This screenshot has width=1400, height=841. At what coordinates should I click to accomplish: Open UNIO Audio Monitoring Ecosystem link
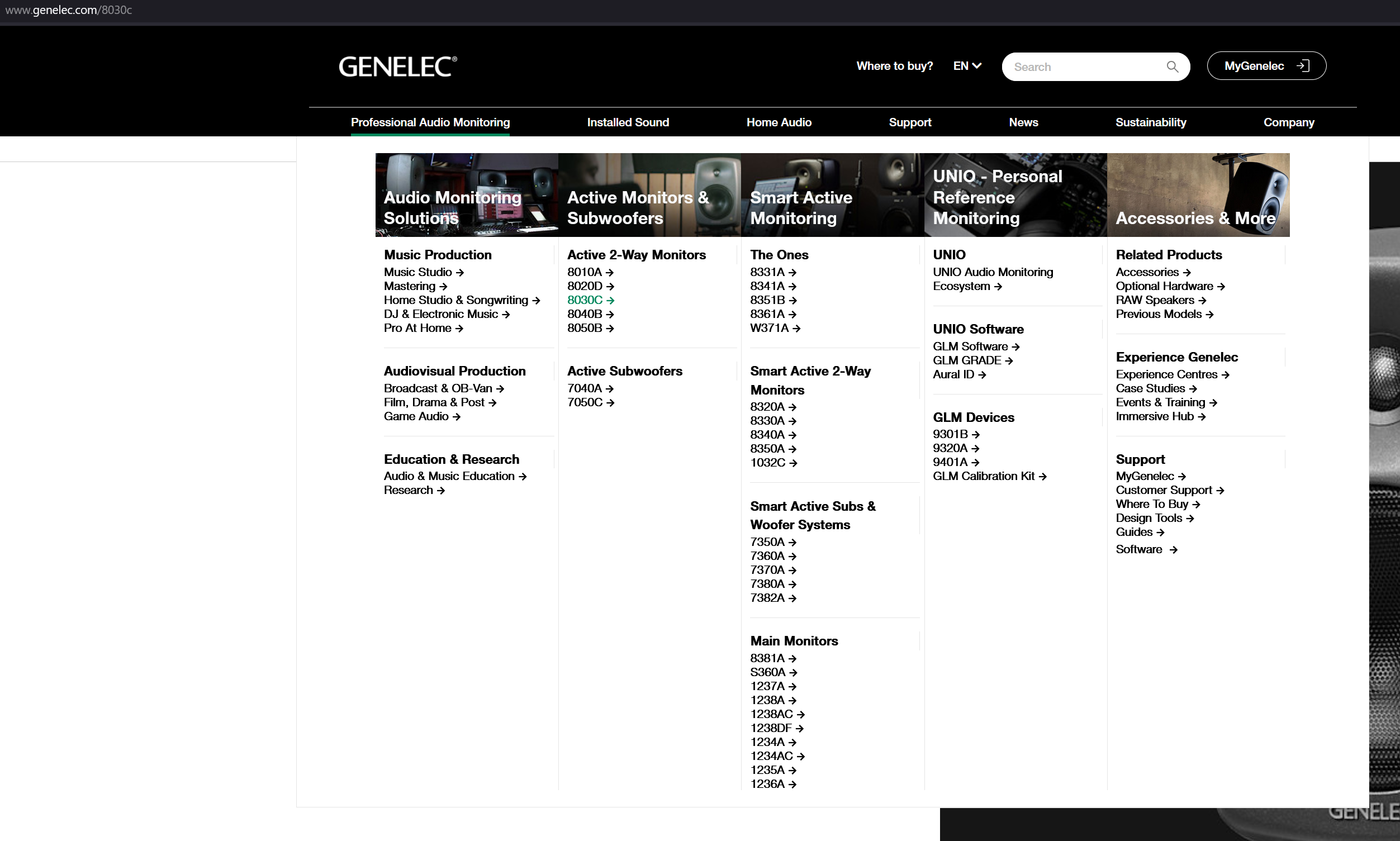(x=993, y=279)
